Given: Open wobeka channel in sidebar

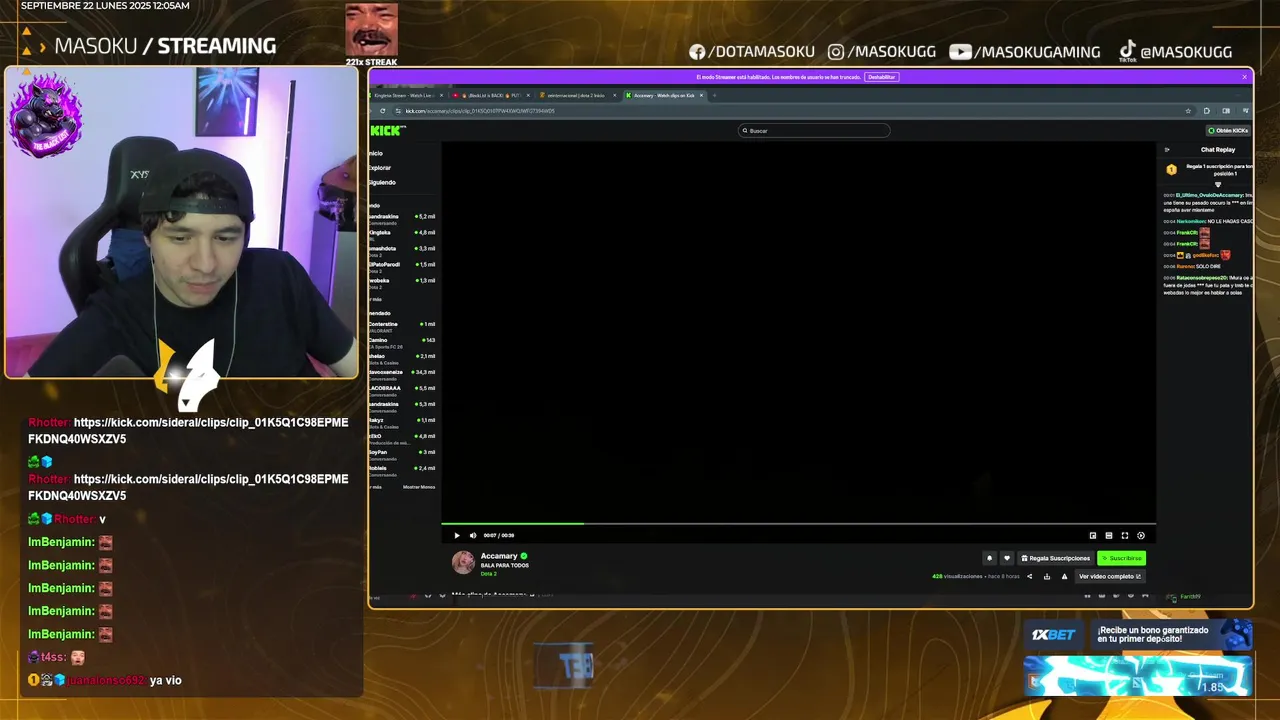Looking at the screenshot, I should (402, 282).
